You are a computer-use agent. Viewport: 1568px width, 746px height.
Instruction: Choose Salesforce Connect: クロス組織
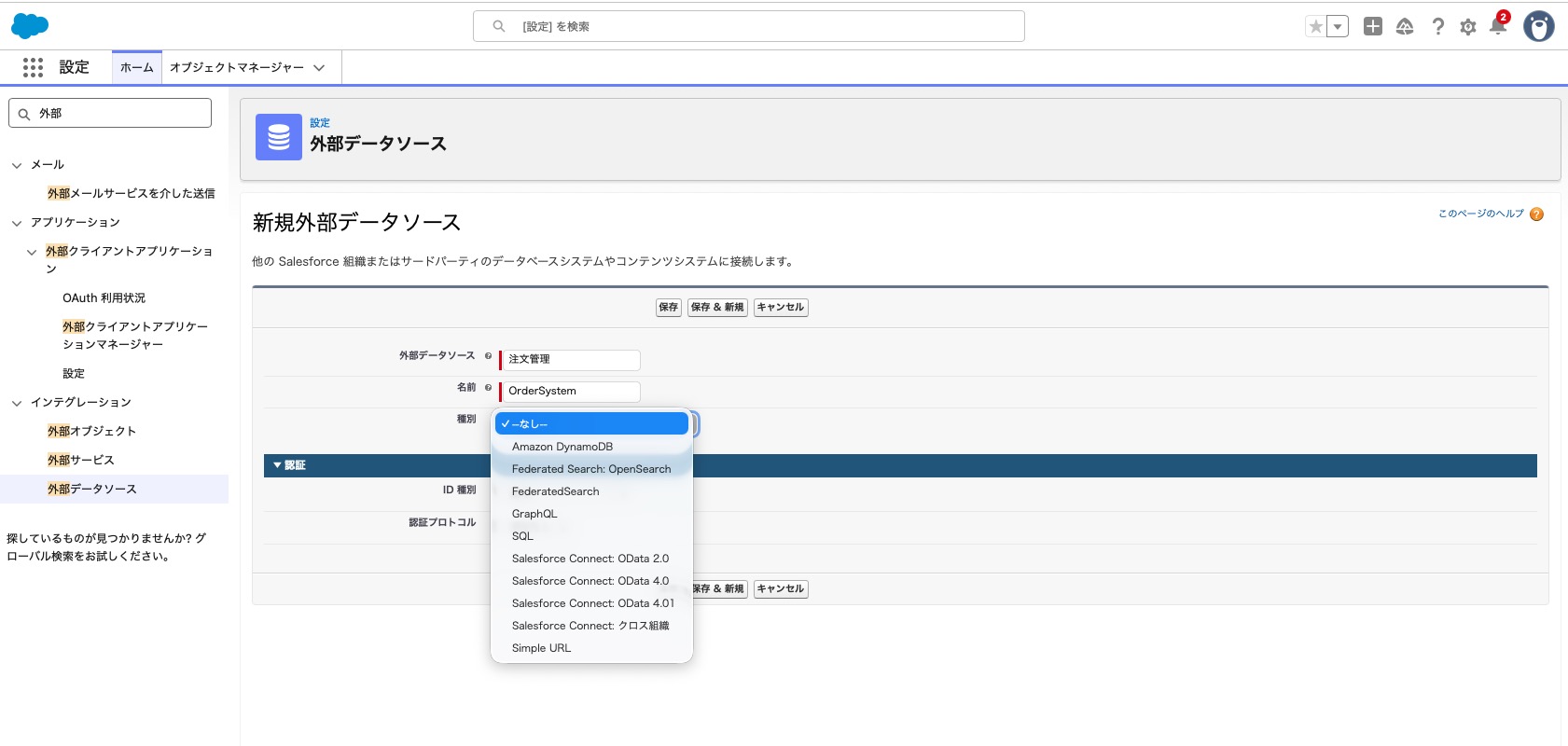tap(591, 626)
